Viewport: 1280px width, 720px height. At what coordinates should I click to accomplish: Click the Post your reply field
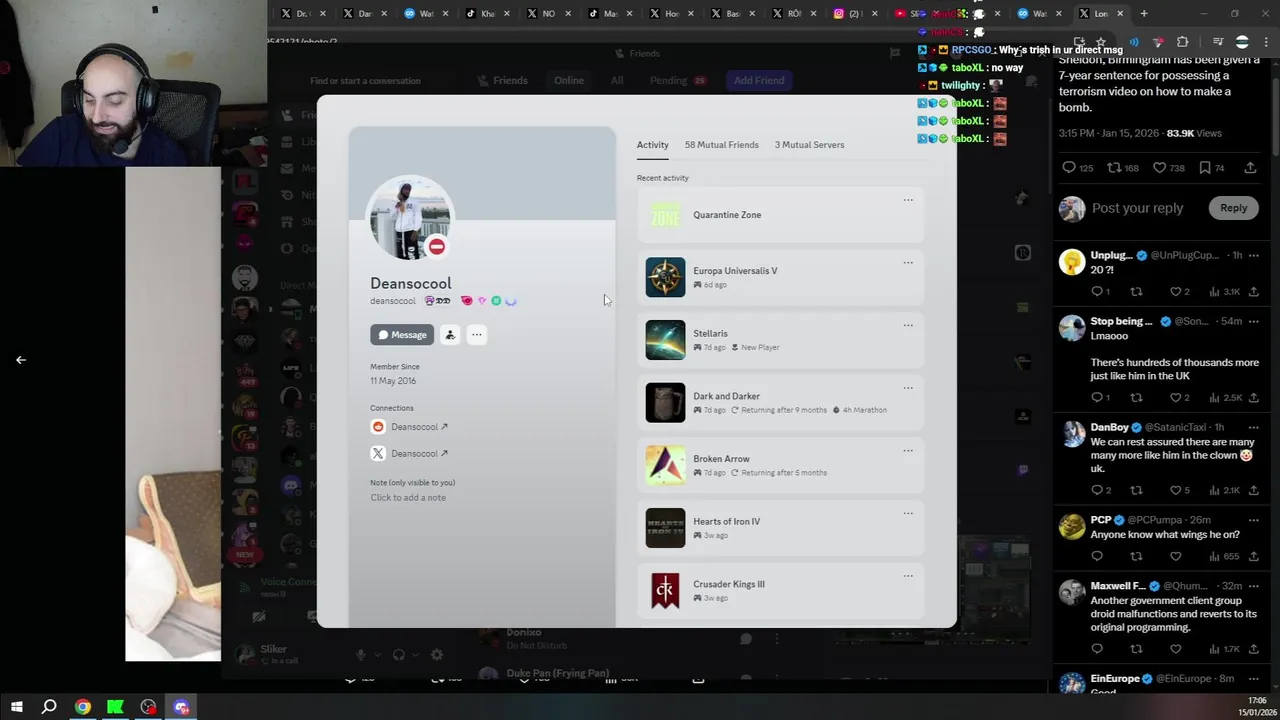click(1137, 208)
